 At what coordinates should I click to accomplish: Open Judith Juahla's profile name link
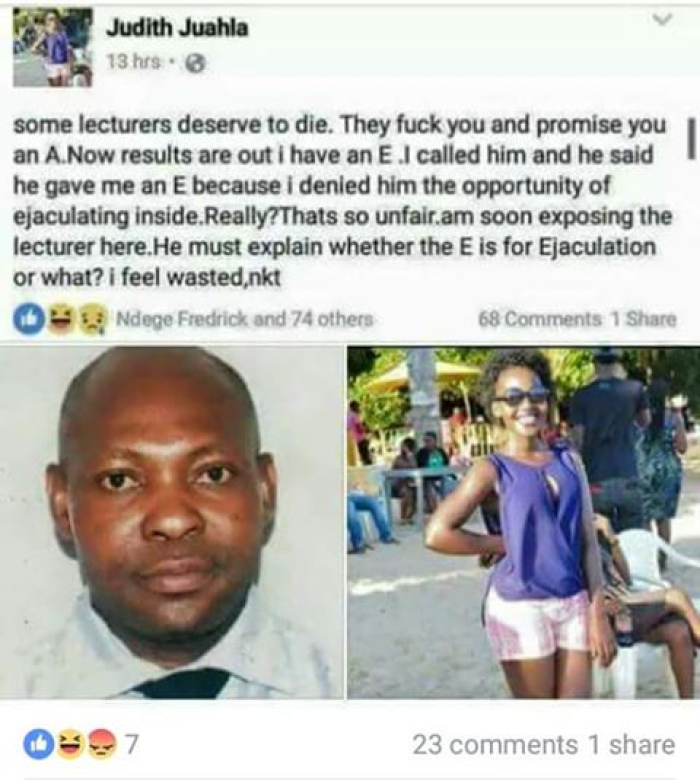tap(177, 28)
